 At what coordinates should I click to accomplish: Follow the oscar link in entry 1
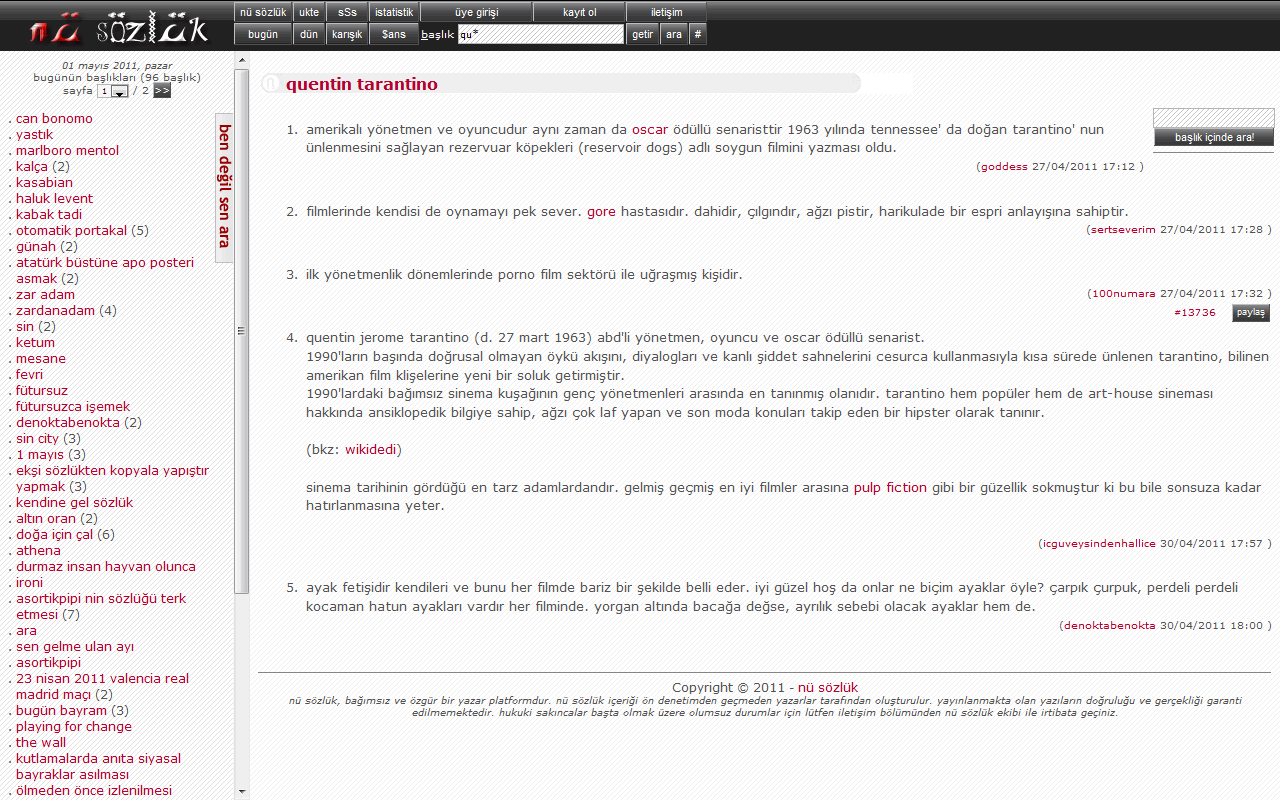pyautogui.click(x=649, y=130)
